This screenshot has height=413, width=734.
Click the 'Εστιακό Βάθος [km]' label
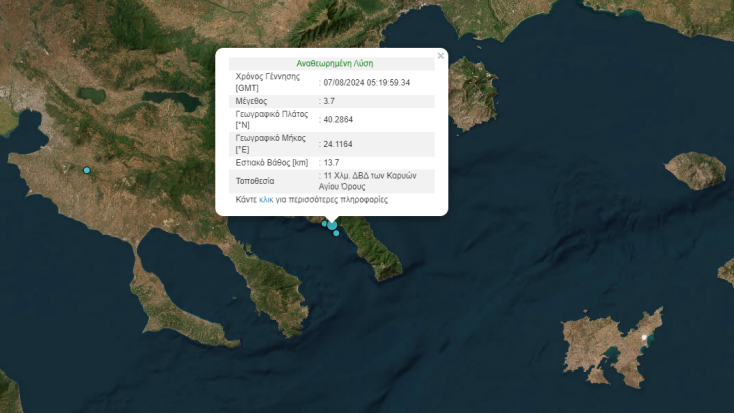click(x=272, y=162)
